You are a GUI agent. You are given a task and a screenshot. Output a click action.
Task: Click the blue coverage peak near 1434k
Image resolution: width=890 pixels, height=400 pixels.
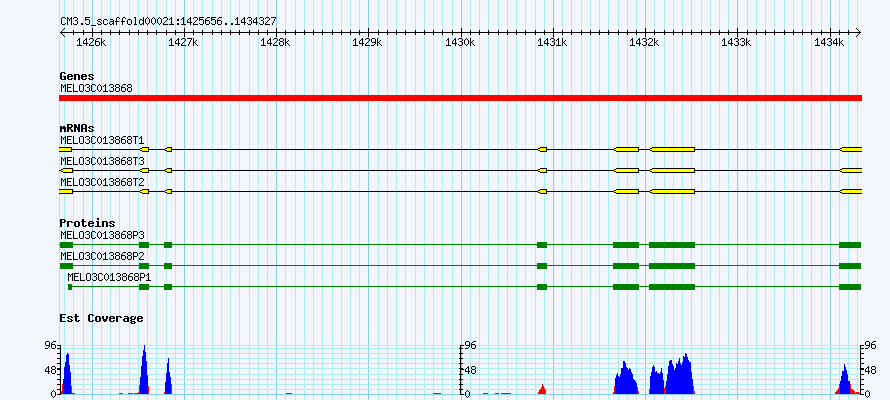(845, 380)
